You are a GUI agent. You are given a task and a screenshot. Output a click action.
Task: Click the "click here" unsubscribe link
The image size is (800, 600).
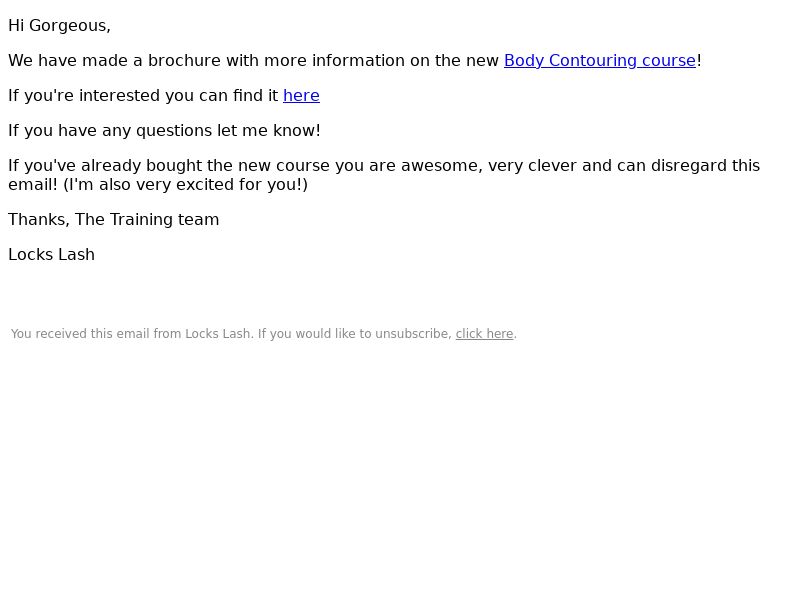tap(484, 334)
